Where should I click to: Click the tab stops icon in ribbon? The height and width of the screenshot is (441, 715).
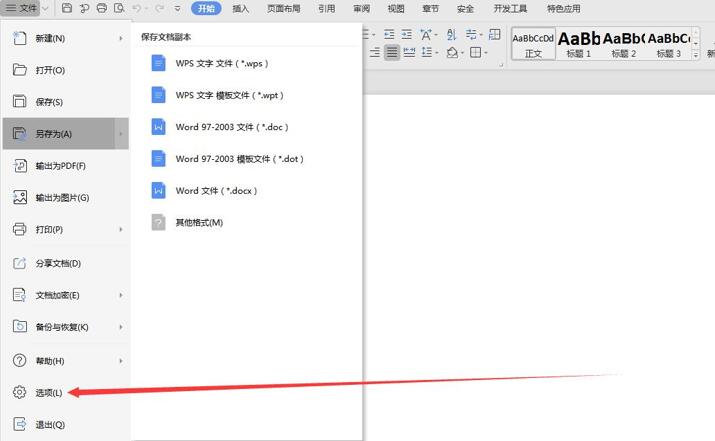click(x=494, y=35)
